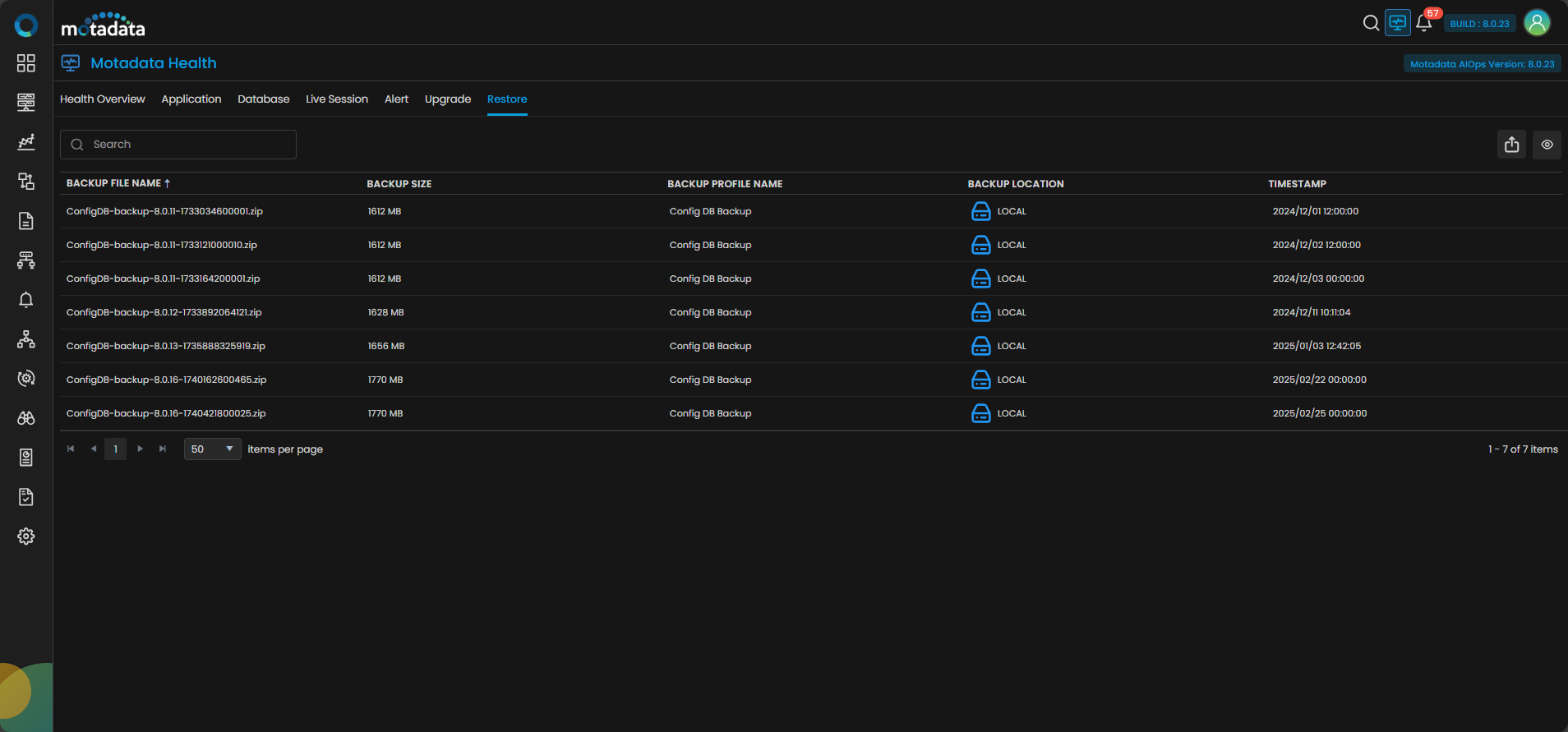Screen dimensions: 1568x732
Task: Sort by Backup Profile Name column header
Action: pyautogui.click(x=725, y=184)
